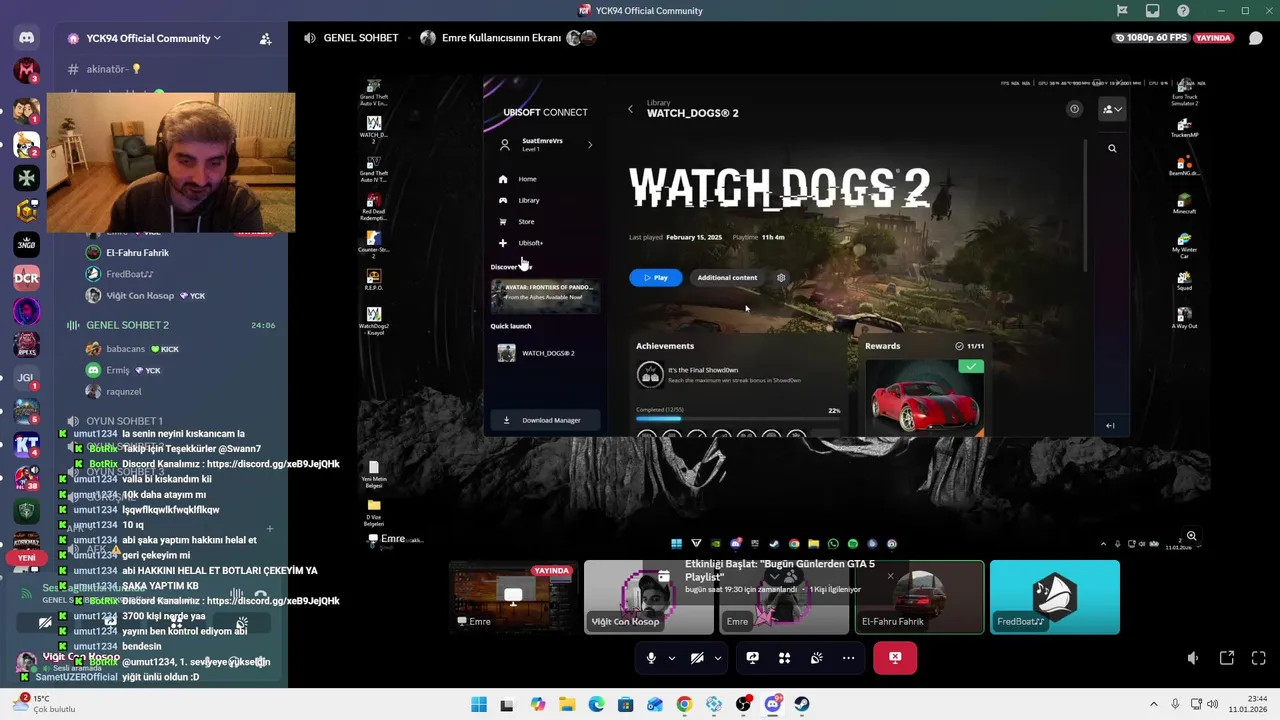The image size is (1280, 720).
Task: Turn on camera in call controls
Action: [x=697, y=658]
